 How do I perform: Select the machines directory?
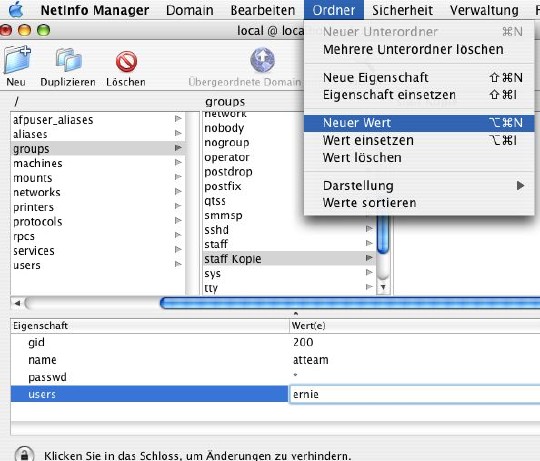98,163
